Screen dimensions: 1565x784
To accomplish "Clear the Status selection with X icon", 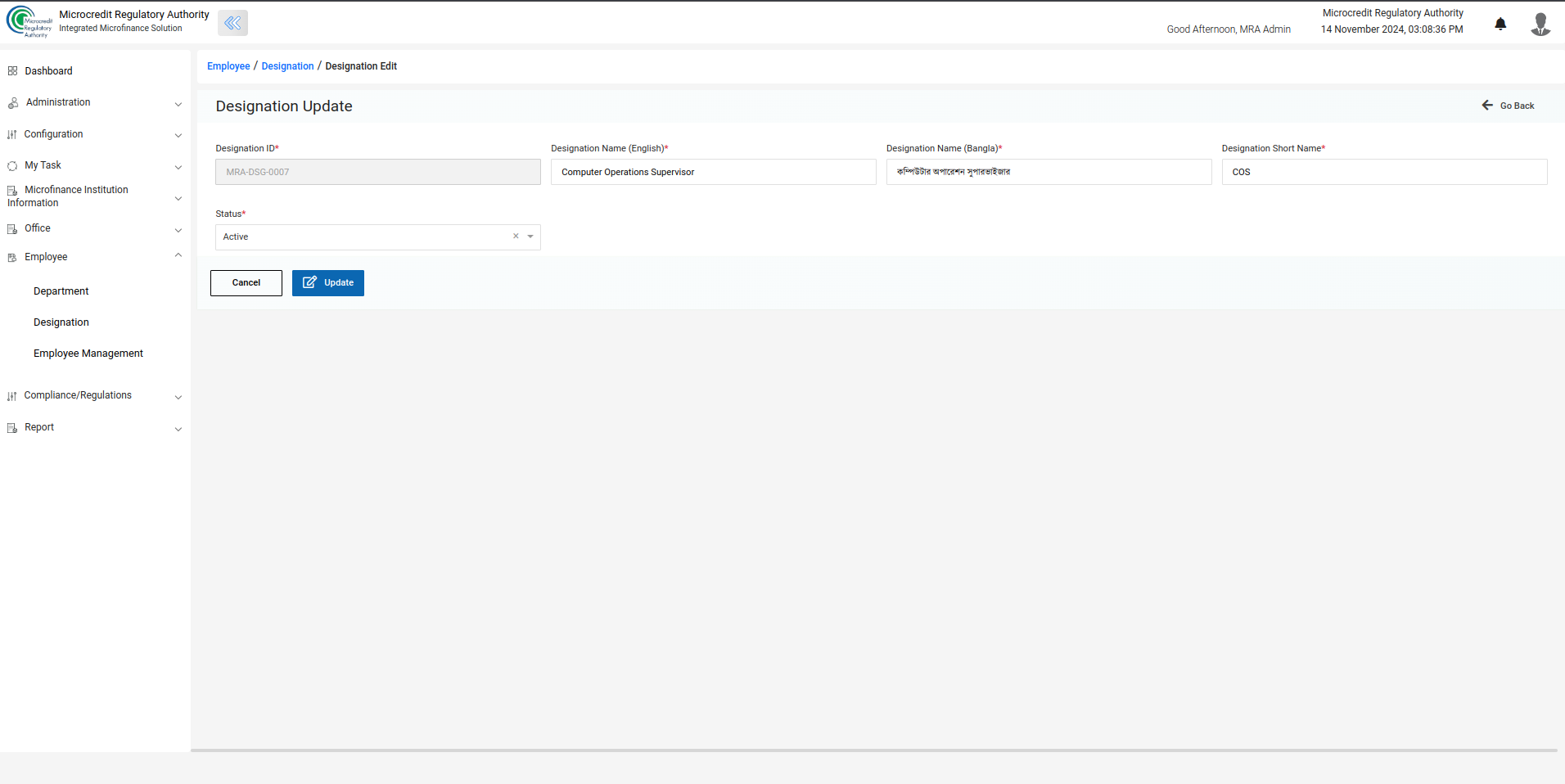I will (x=516, y=237).
